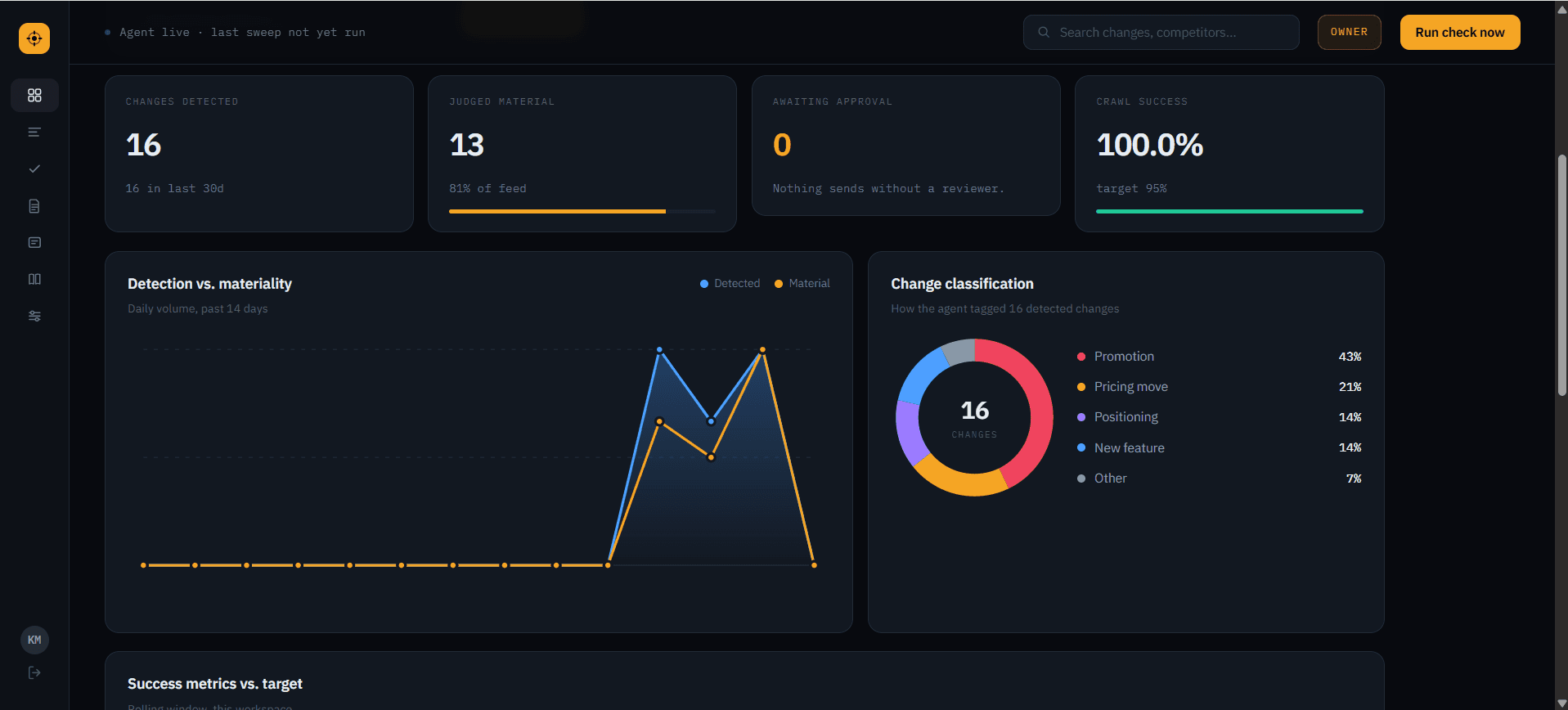Click the Pricing move legend entry

pos(1219,387)
